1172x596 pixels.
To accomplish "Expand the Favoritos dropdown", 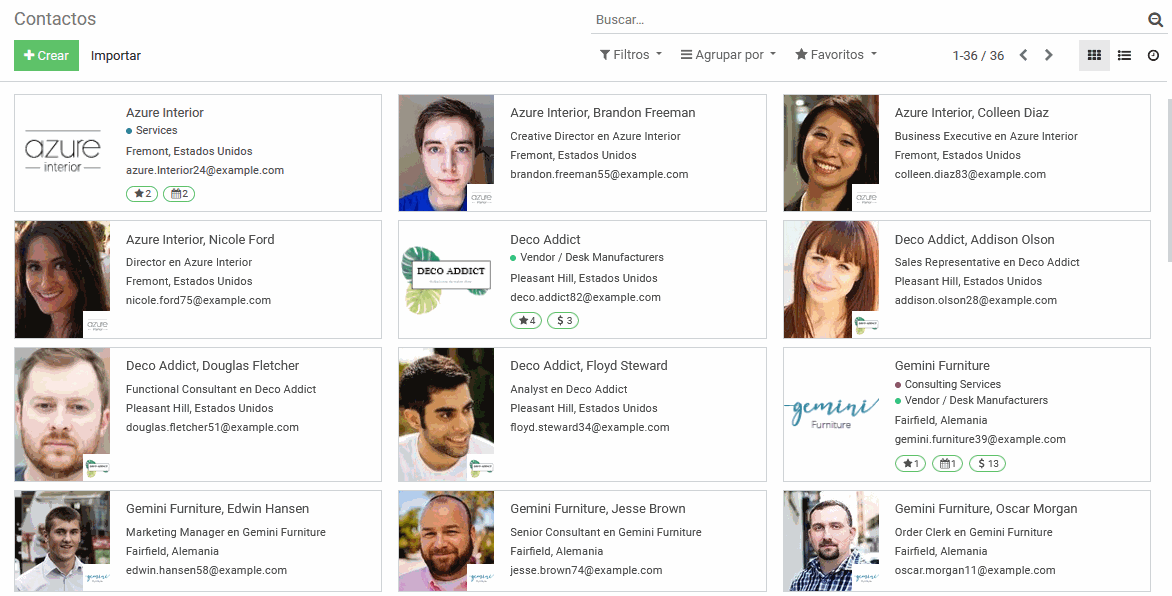I will [836, 55].
